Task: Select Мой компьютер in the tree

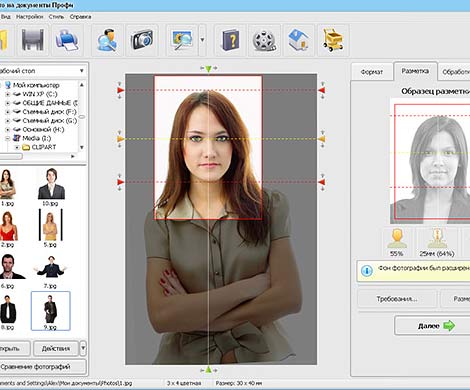Action: click(x=36, y=85)
